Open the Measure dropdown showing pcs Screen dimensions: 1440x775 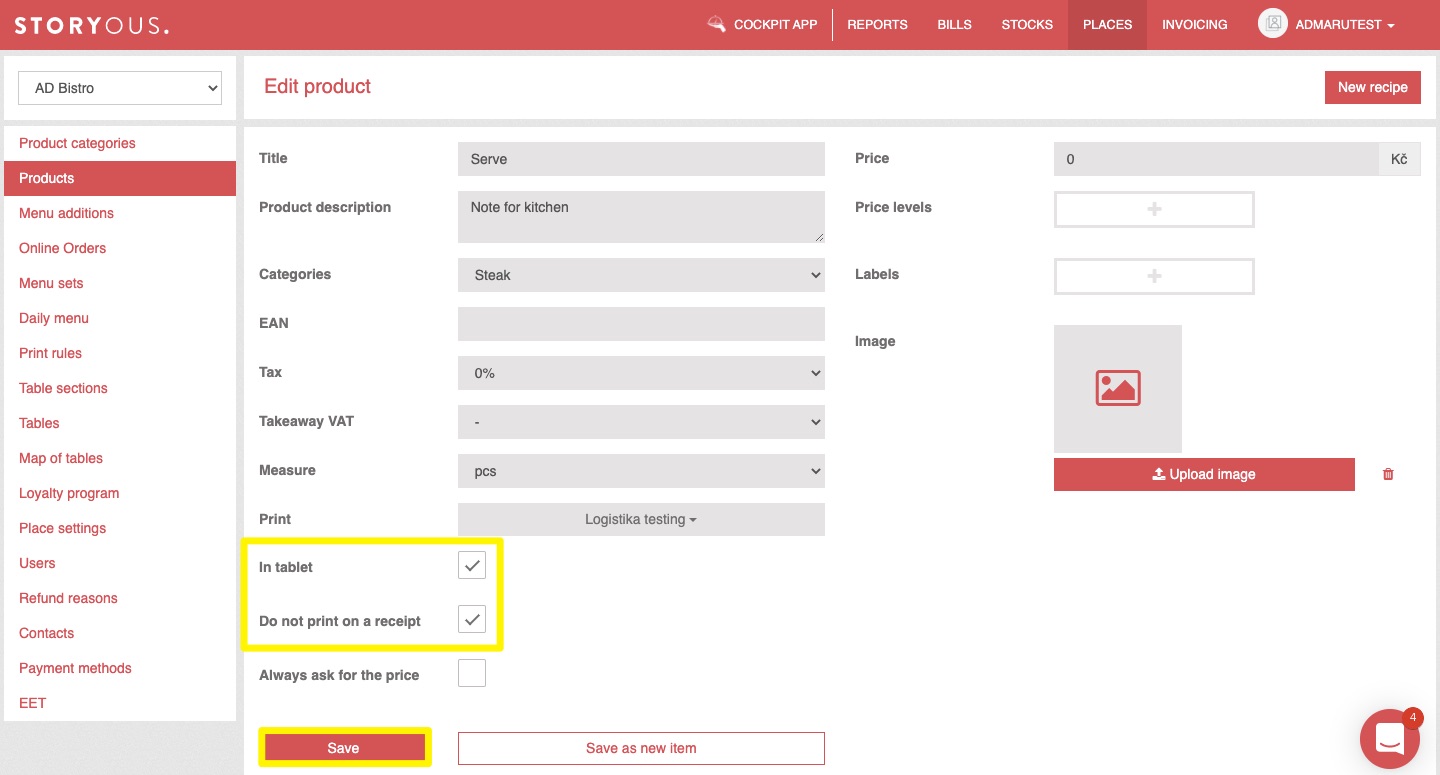(641, 471)
